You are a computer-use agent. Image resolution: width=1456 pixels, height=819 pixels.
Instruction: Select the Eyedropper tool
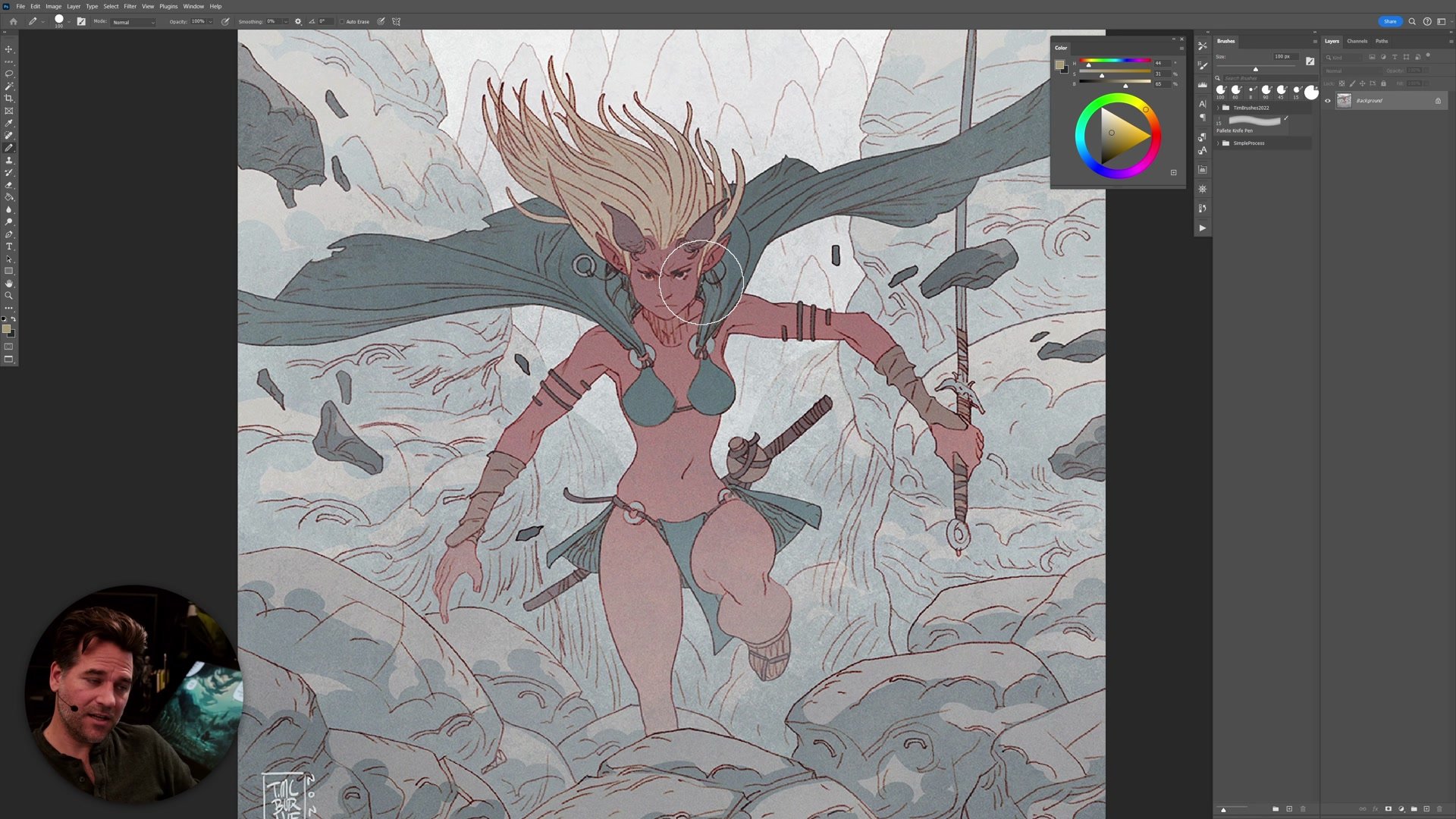(9, 123)
